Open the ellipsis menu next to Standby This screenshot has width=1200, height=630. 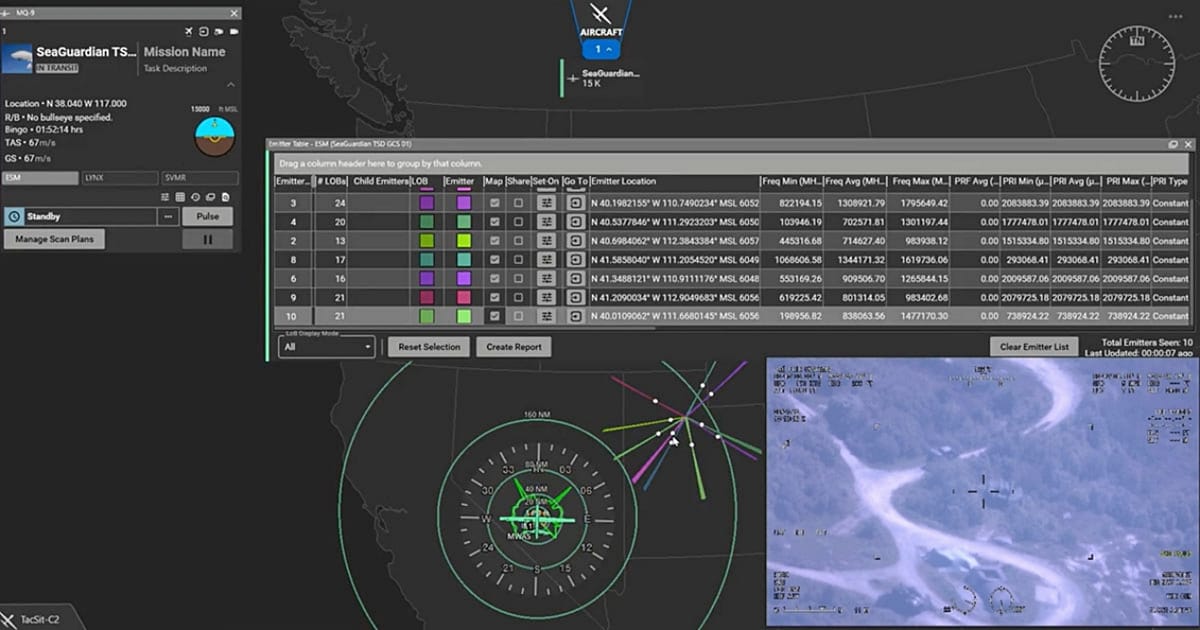168,217
